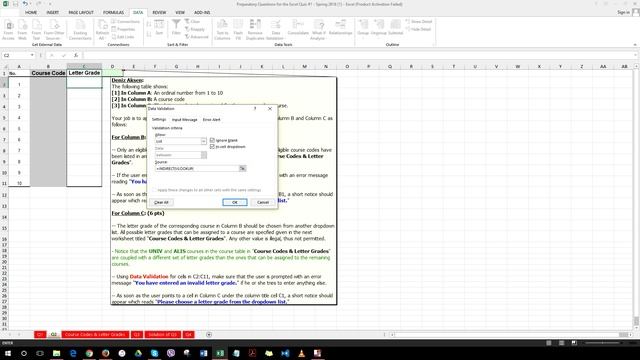Viewport: 640px width, 360px height.
Task: Click the From Text icon
Action: pos(36,30)
